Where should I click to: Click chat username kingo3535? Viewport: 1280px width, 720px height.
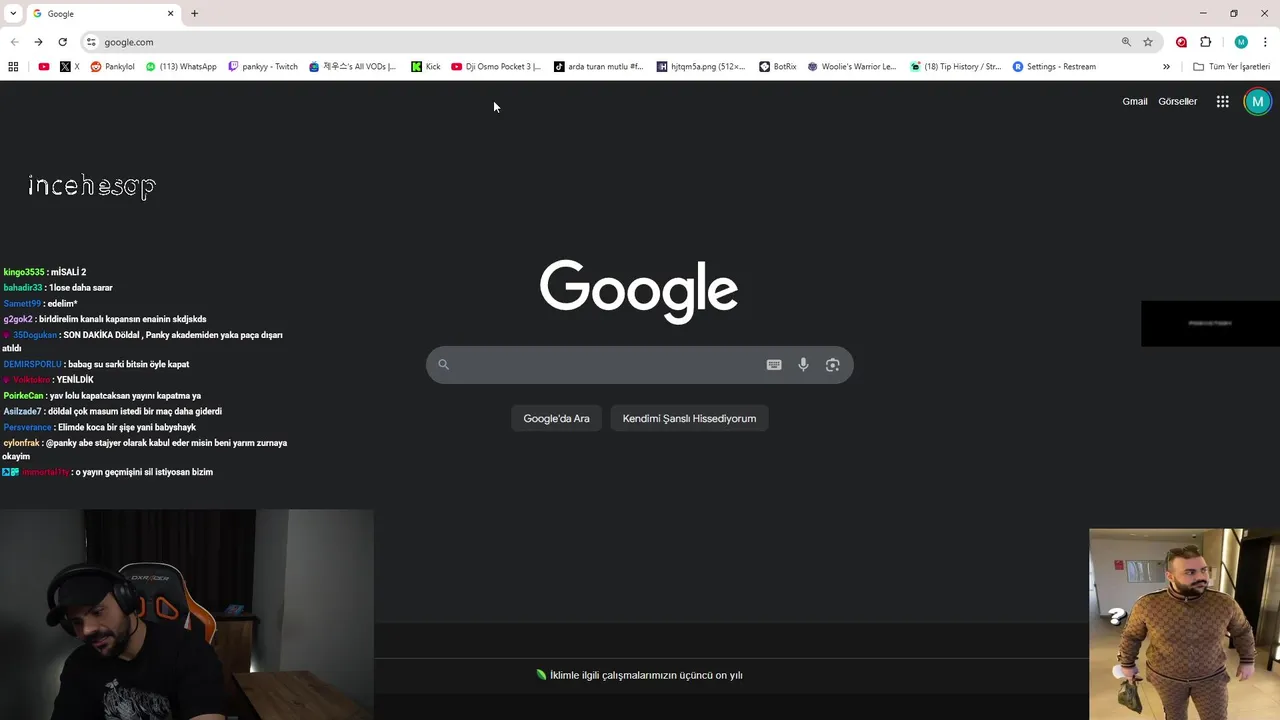(x=24, y=272)
